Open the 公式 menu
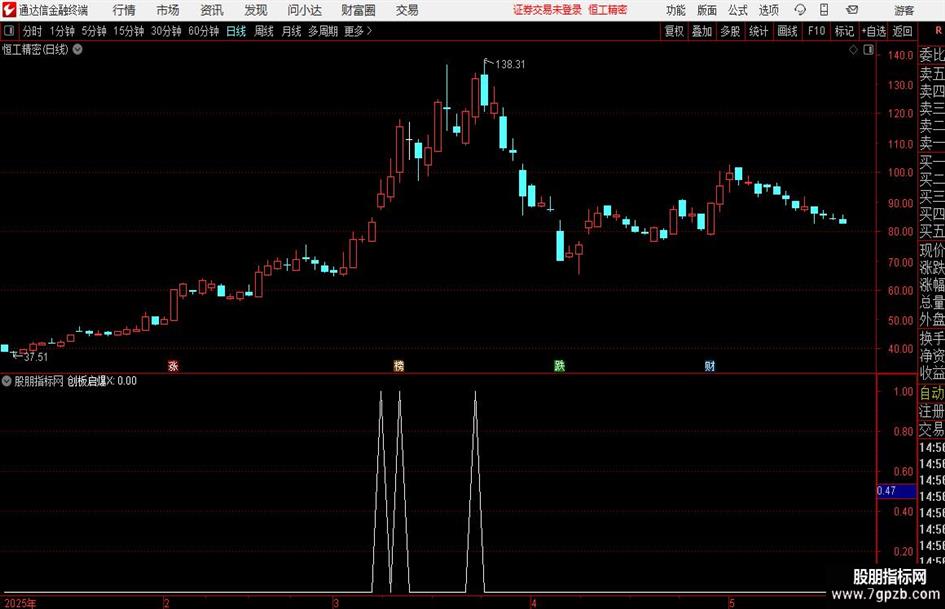Viewport: 945px width, 609px height. [738, 10]
